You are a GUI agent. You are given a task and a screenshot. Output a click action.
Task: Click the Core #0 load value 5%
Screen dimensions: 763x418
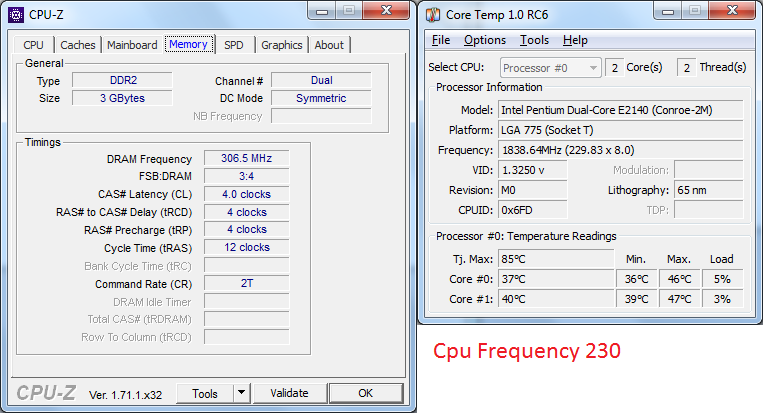(722, 279)
